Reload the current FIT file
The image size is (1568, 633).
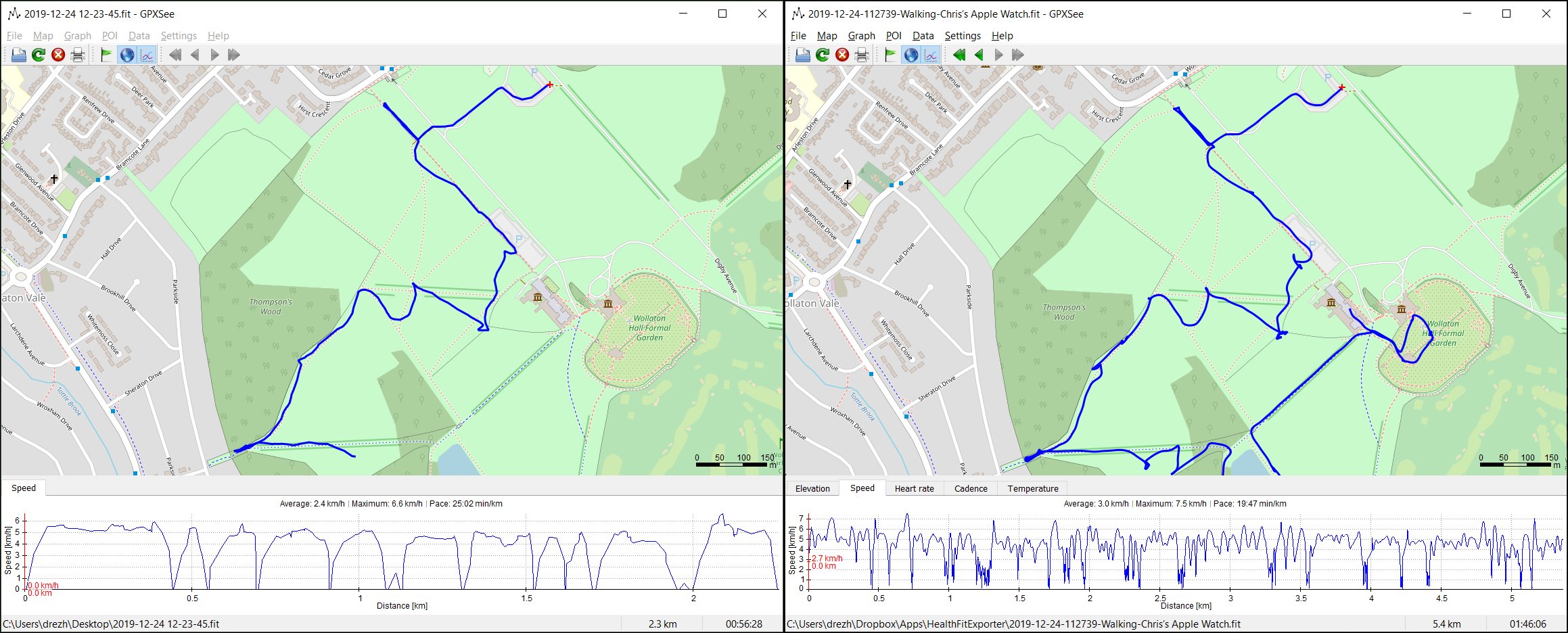[39, 55]
